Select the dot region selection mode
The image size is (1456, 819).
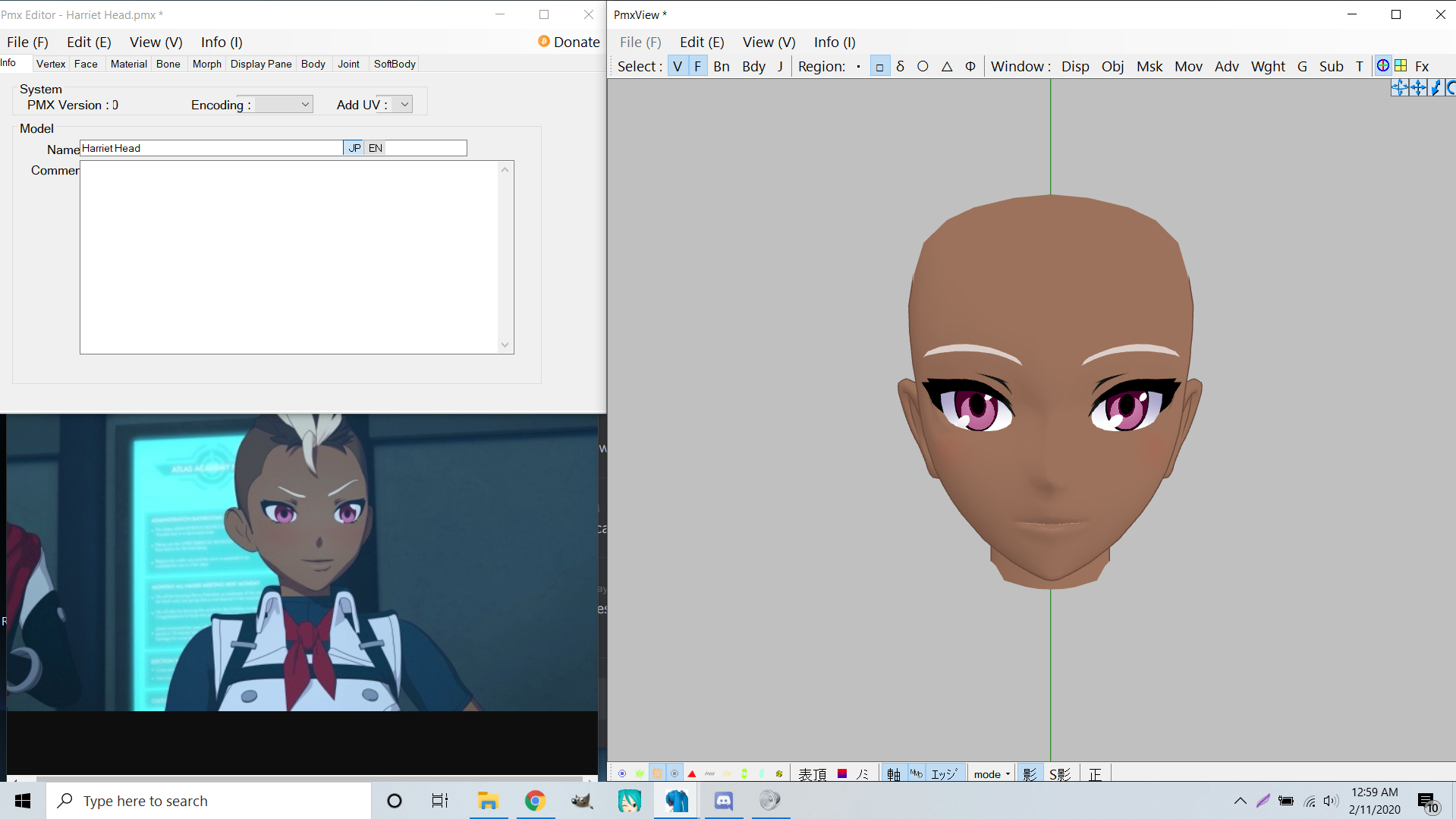(x=858, y=66)
